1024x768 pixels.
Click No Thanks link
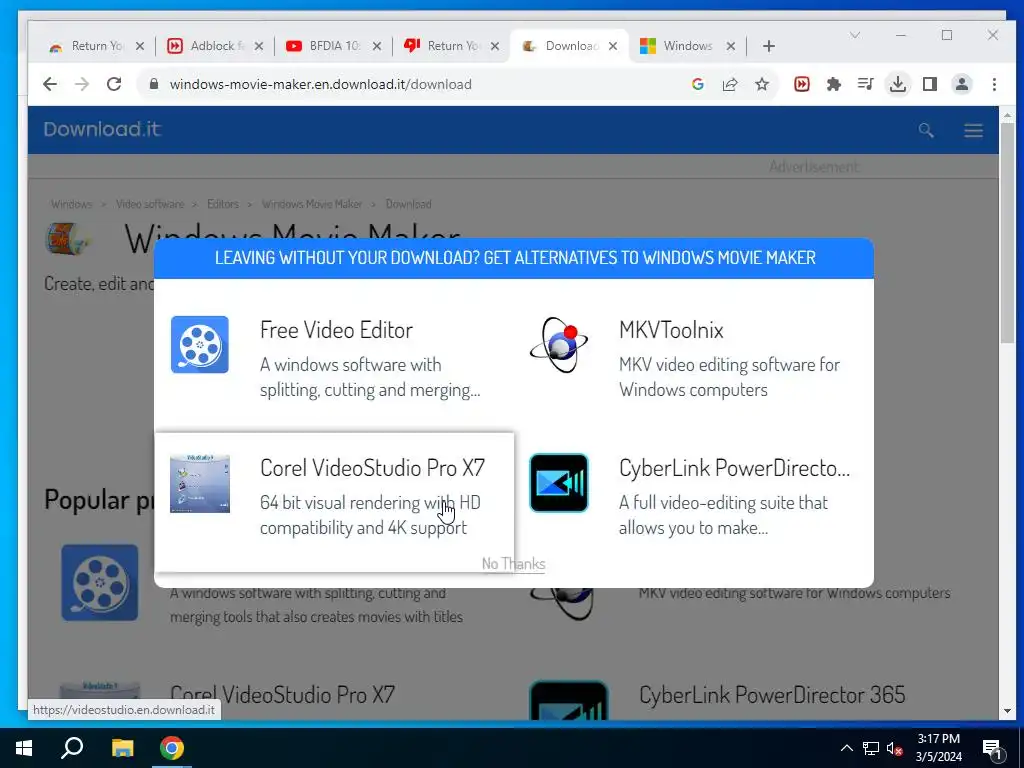[x=513, y=564]
